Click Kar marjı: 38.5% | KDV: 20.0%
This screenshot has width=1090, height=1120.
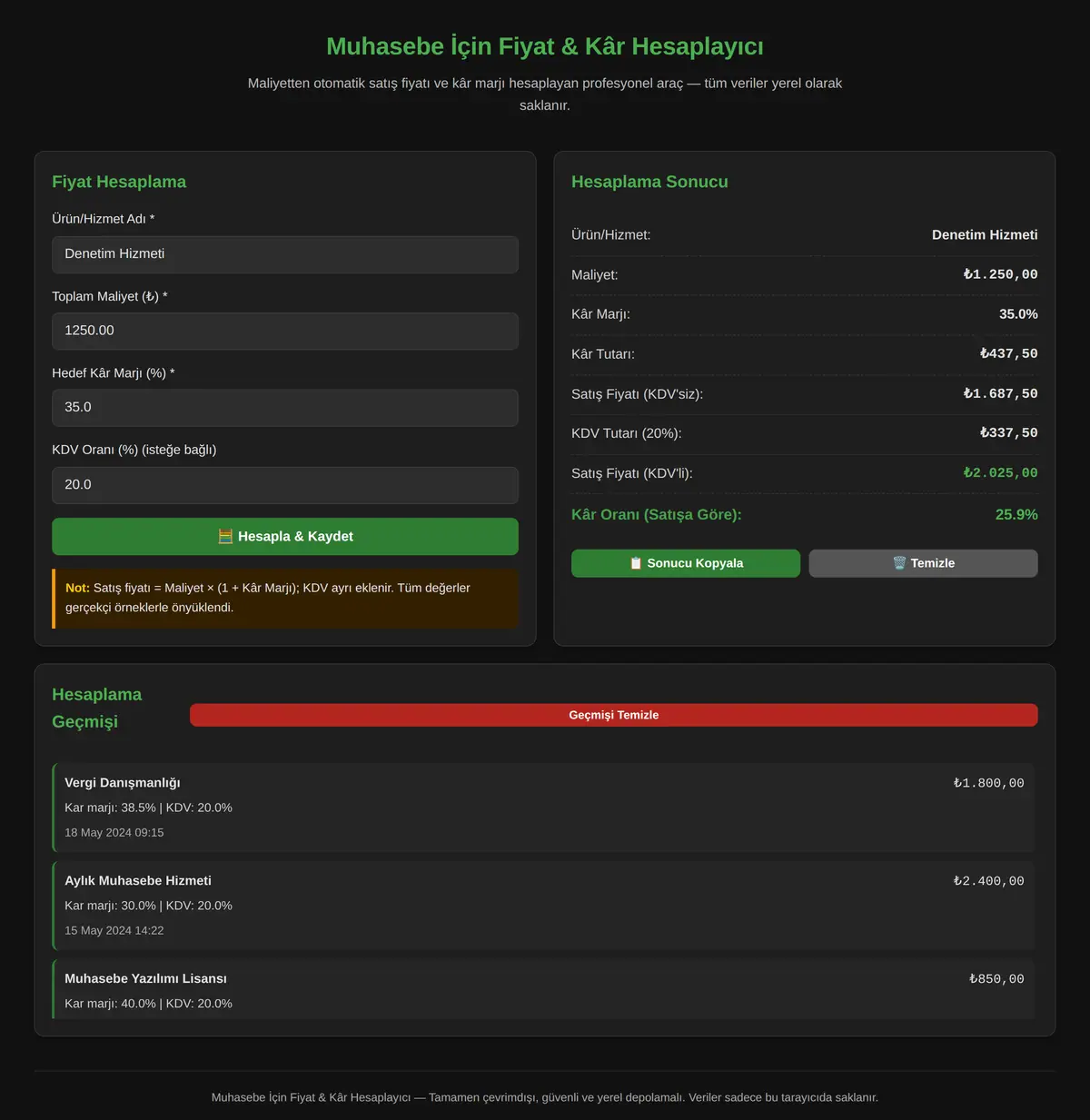148,808
